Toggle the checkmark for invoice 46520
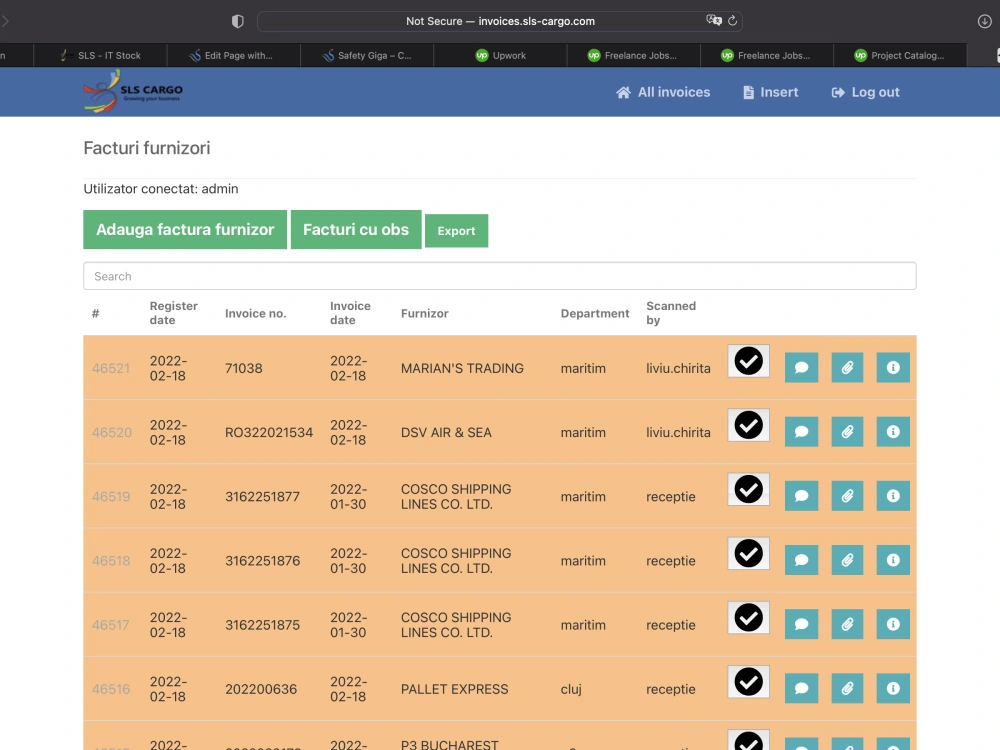1000x750 pixels. (x=748, y=425)
